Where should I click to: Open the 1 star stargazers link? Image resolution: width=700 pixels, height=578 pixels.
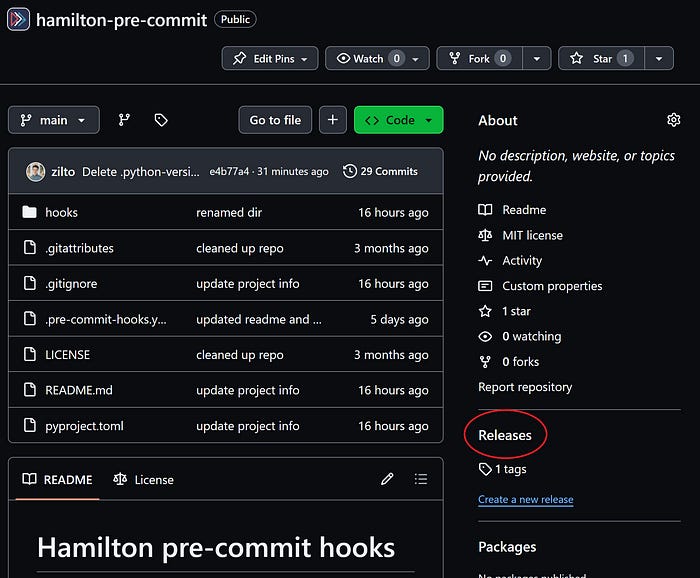[x=517, y=311]
